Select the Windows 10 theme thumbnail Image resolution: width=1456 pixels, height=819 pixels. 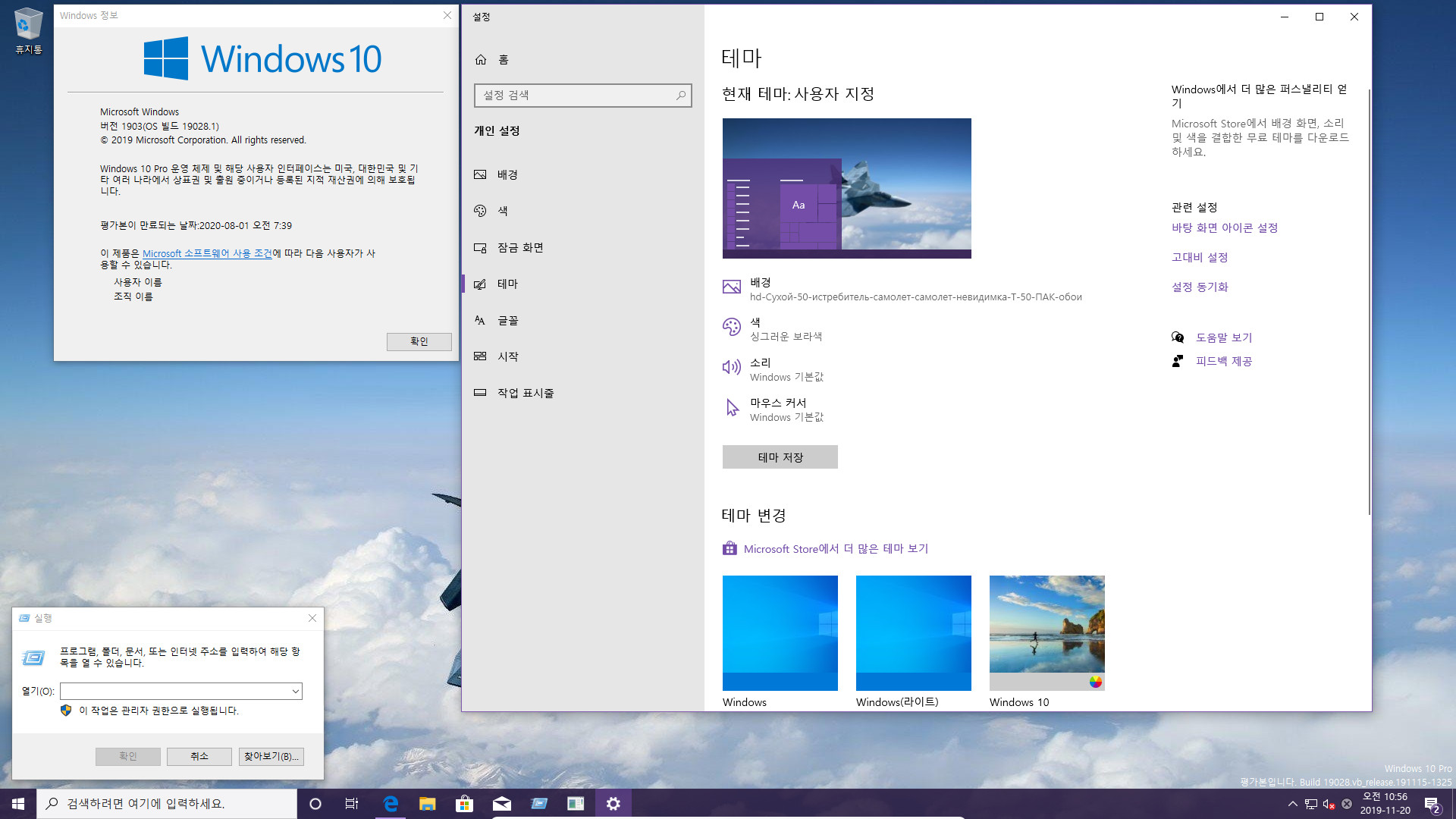click(x=1046, y=633)
